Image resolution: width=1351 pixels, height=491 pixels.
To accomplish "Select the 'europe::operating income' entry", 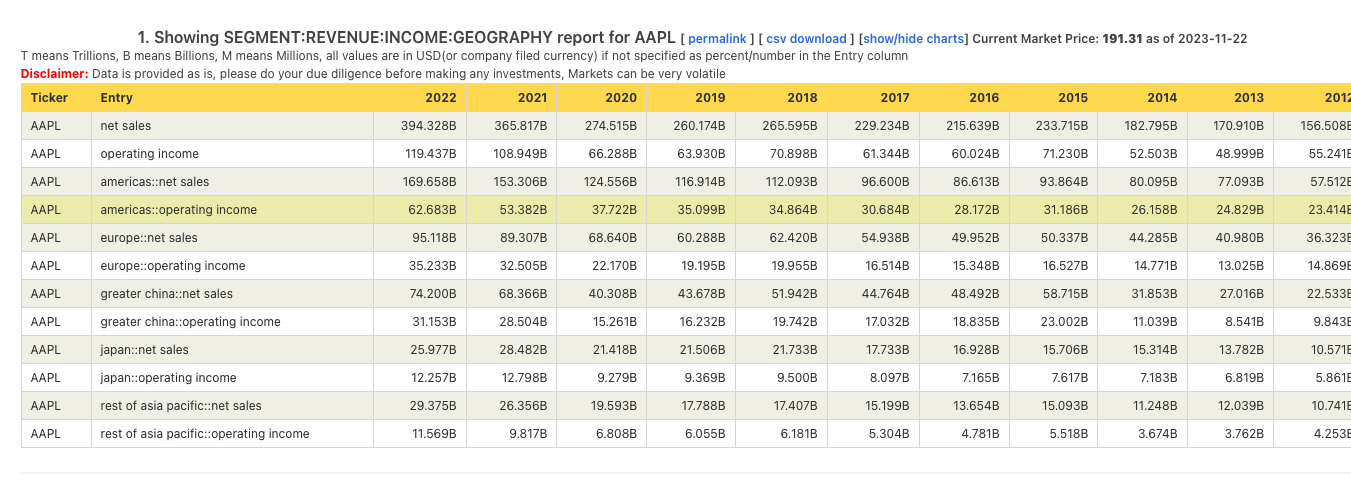I will [232, 266].
